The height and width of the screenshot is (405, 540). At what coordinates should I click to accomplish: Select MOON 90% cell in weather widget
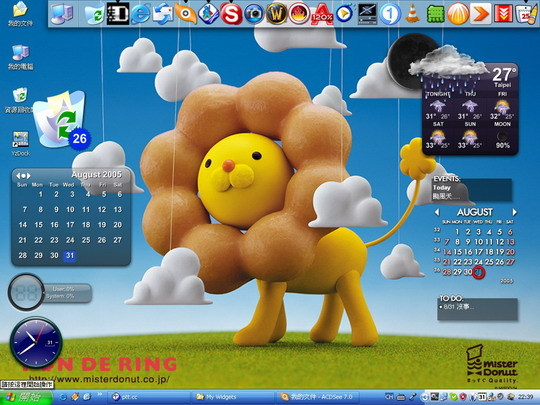click(502, 135)
